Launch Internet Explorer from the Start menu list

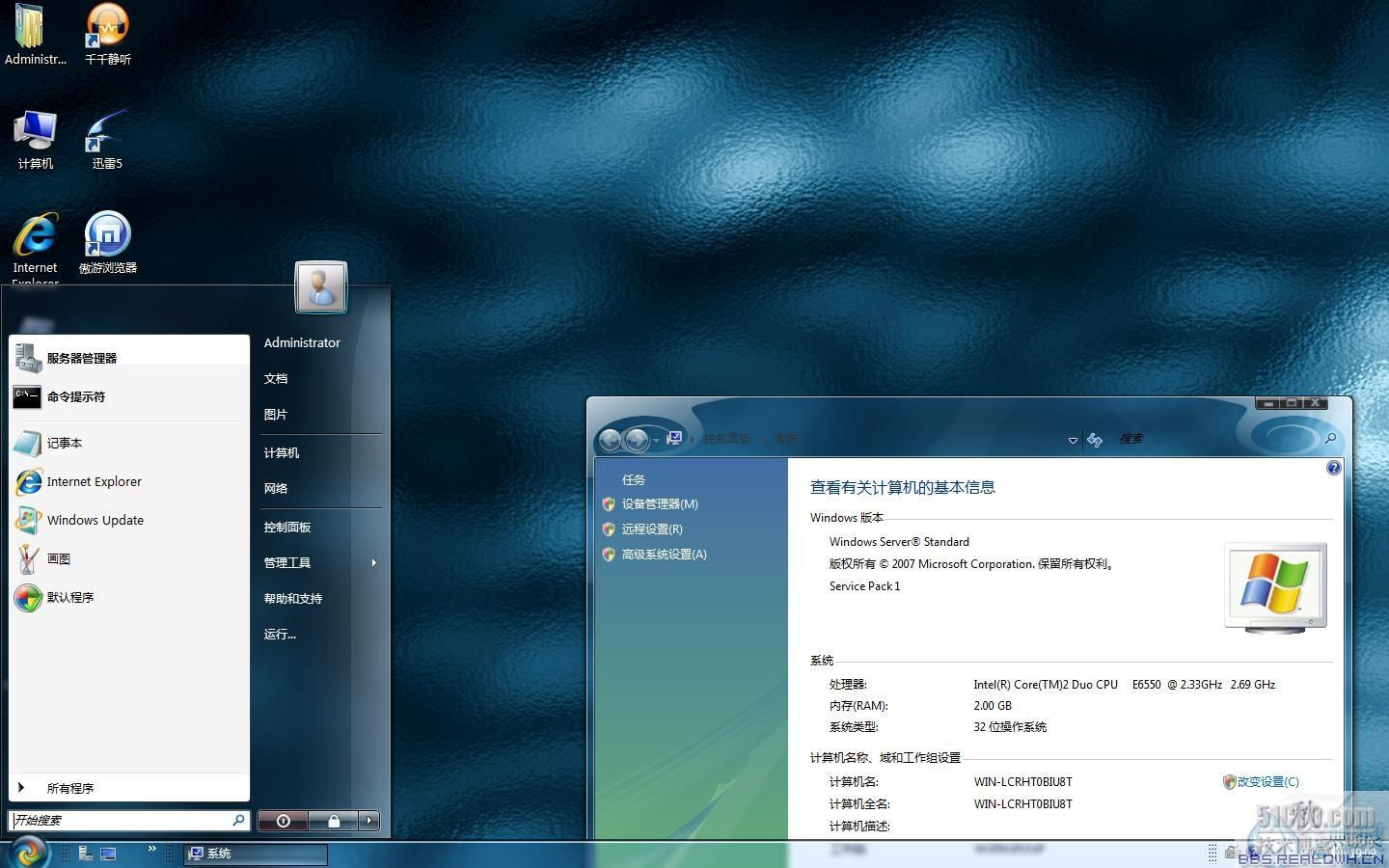pos(129,481)
